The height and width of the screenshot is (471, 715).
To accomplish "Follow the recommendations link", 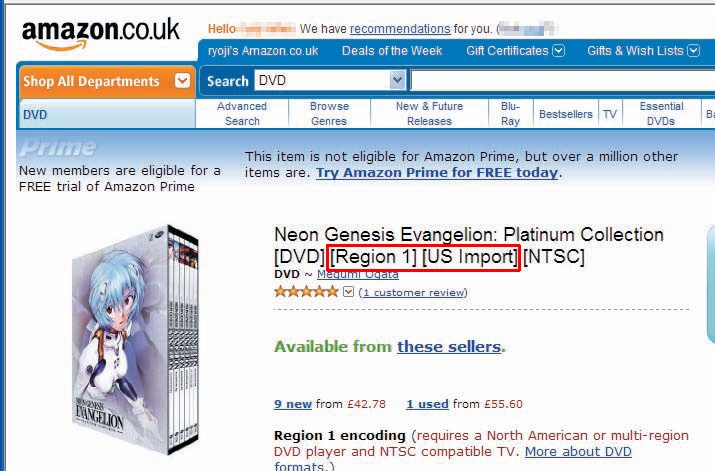I will click(400, 29).
